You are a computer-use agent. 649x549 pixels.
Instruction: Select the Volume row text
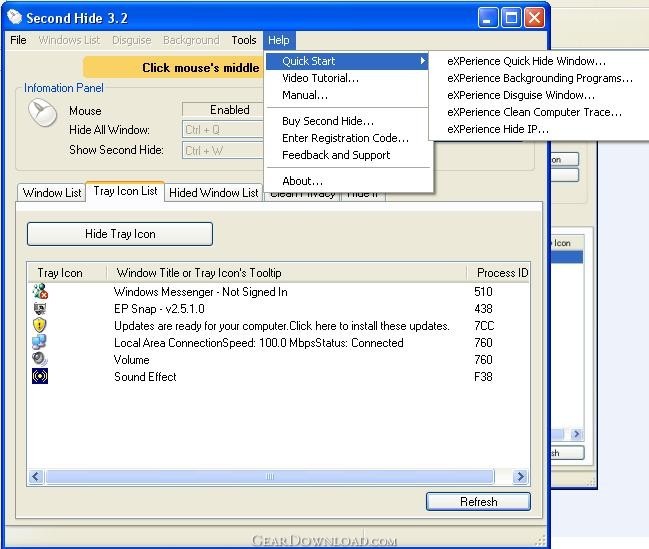tap(132, 360)
